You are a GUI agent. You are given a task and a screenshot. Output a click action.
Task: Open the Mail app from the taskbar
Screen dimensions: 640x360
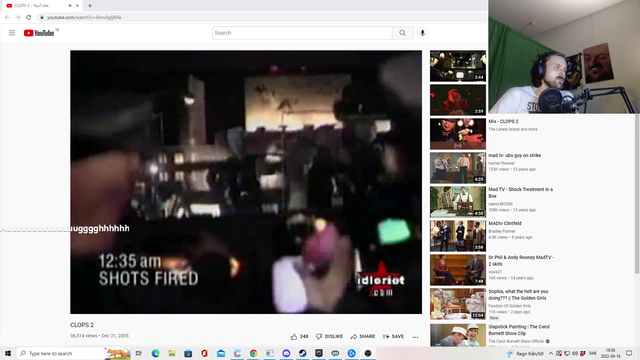coord(221,353)
